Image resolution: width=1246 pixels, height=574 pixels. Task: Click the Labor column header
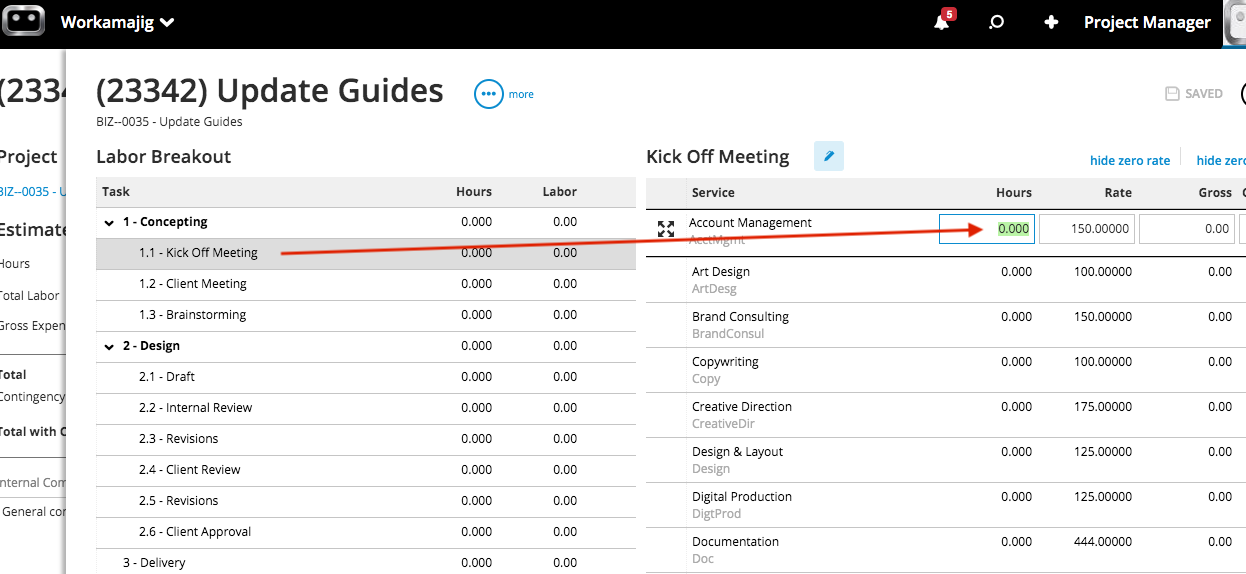(x=560, y=192)
